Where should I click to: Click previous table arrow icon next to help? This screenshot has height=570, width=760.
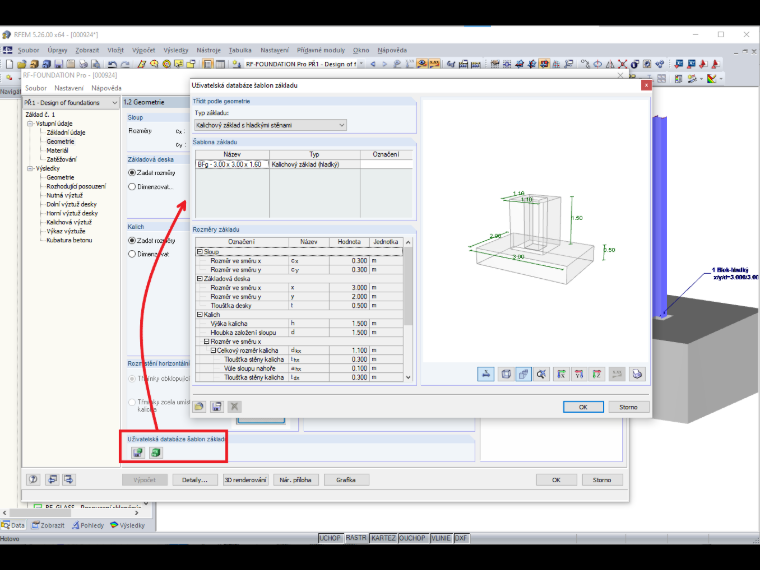pos(52,479)
